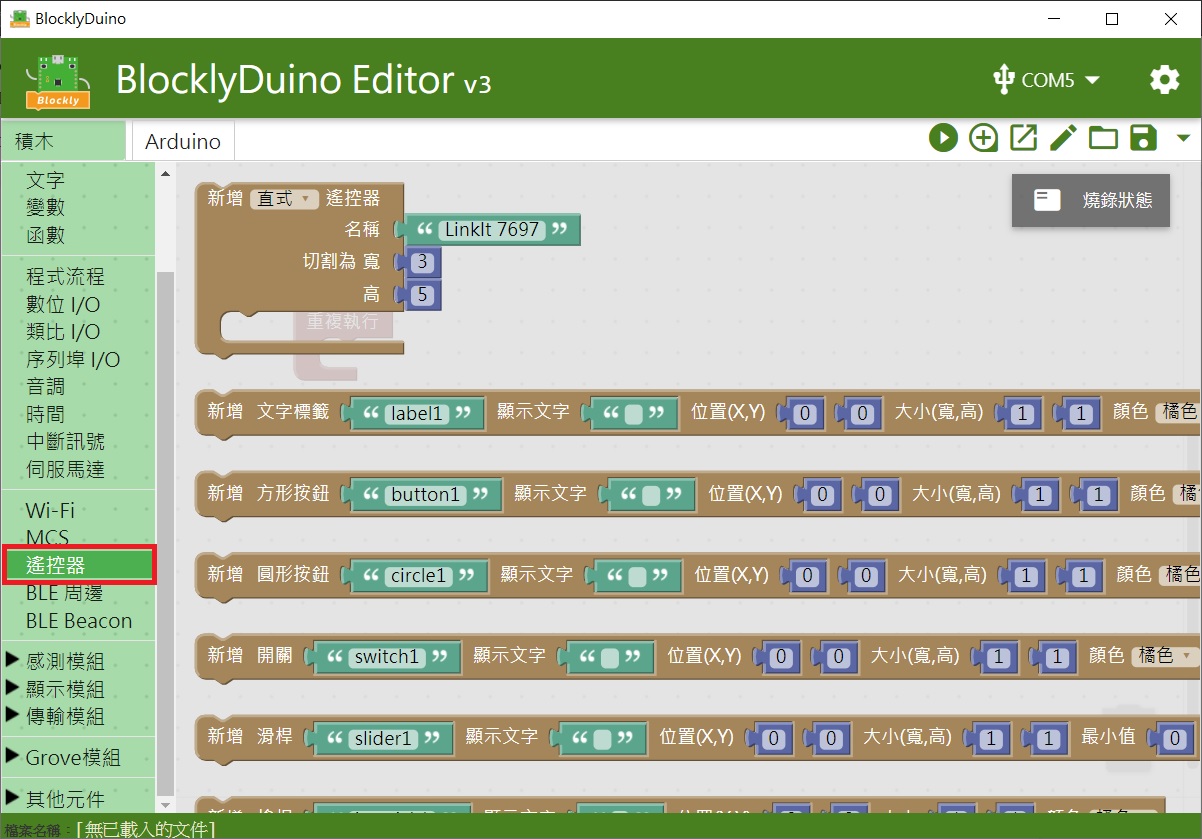
Task: Click the toolbox scrollbar up arrow
Action: [x=166, y=174]
